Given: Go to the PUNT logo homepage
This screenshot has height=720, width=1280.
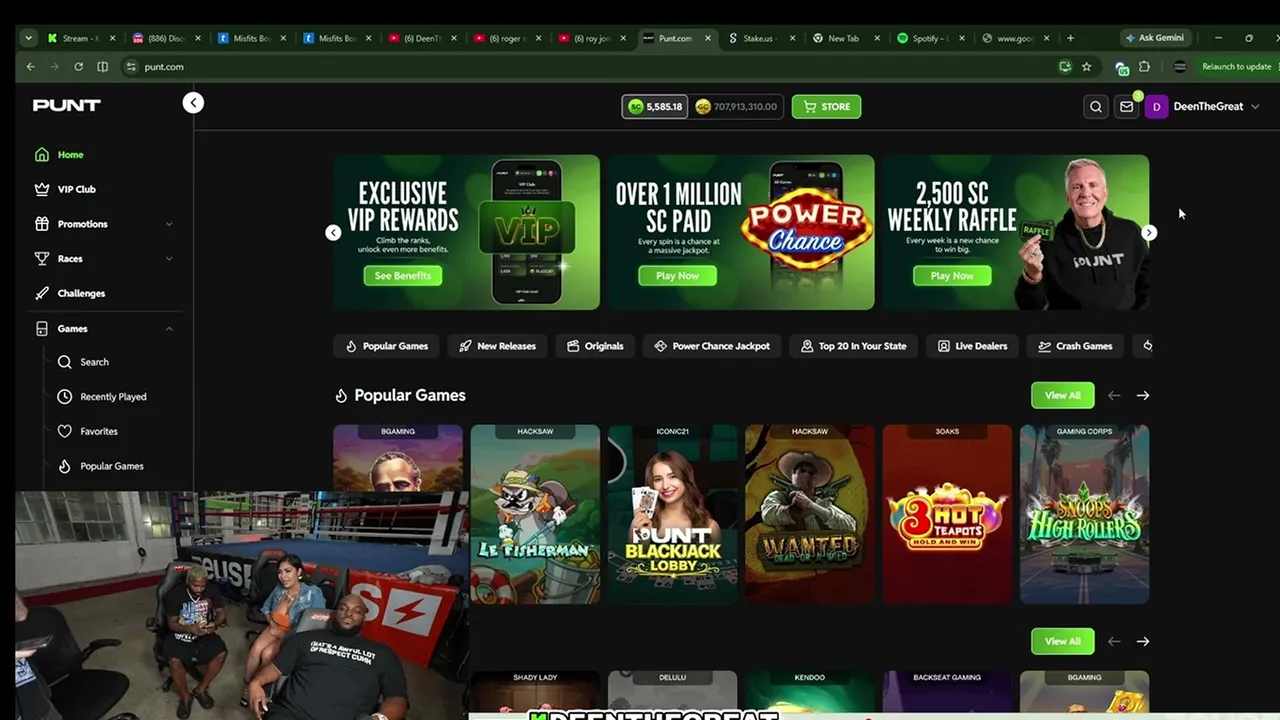Looking at the screenshot, I should coord(67,105).
